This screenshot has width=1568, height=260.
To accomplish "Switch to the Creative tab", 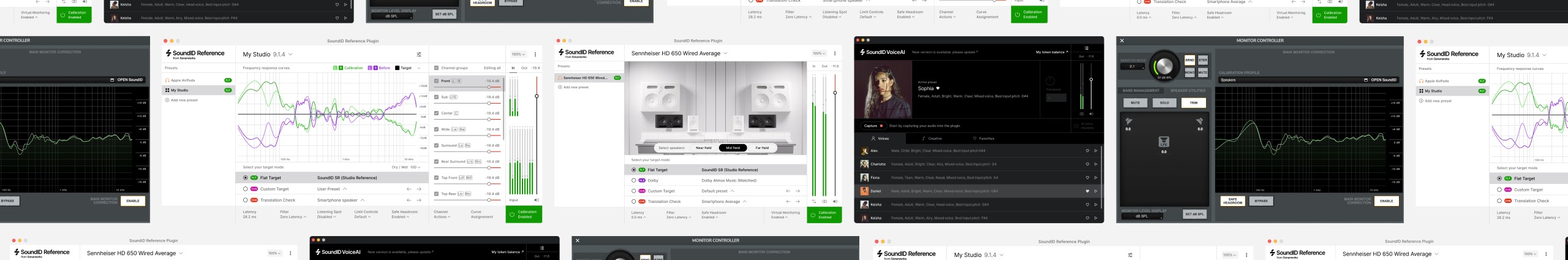I will [932, 139].
